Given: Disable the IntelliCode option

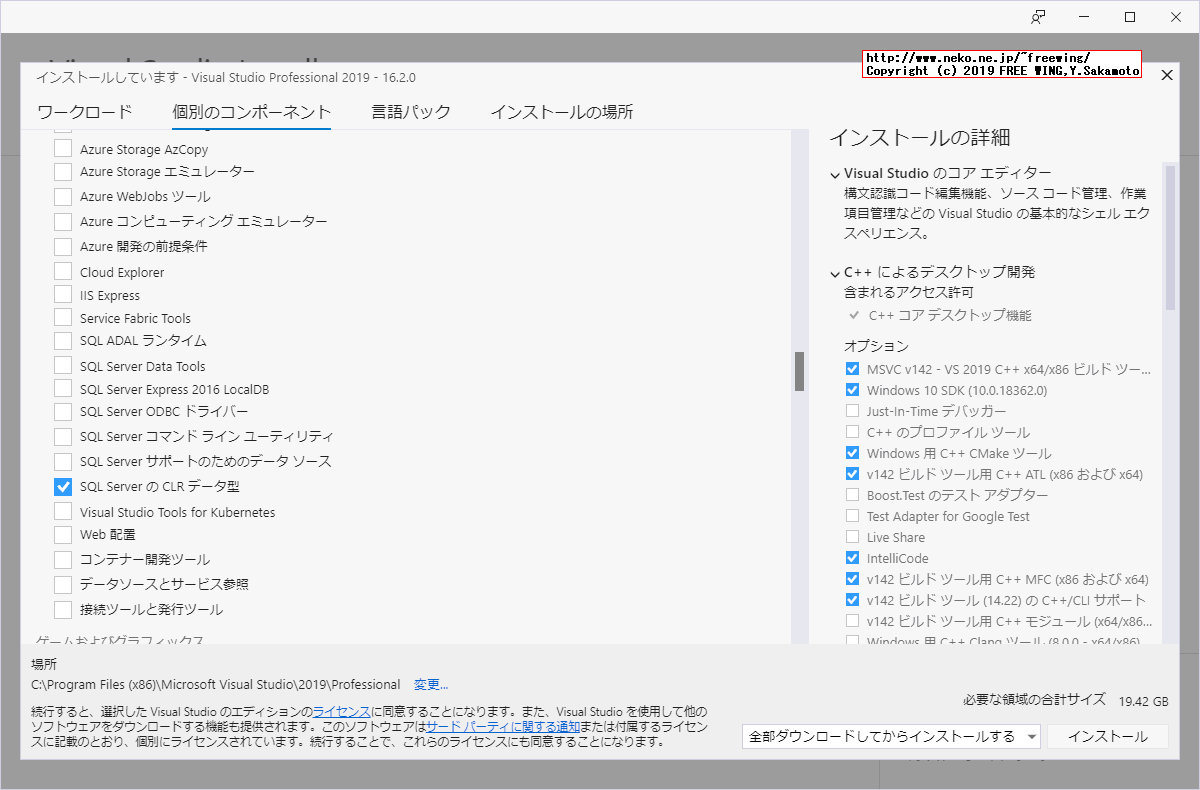Looking at the screenshot, I should pos(853,557).
